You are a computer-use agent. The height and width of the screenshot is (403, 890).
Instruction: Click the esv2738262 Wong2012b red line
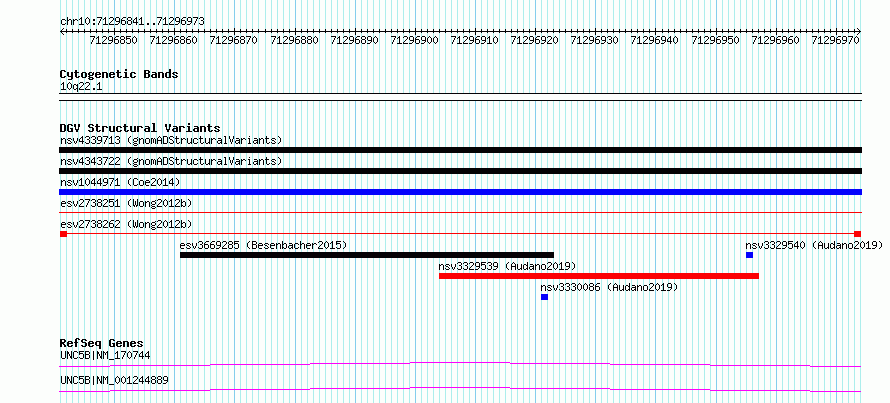(460, 234)
